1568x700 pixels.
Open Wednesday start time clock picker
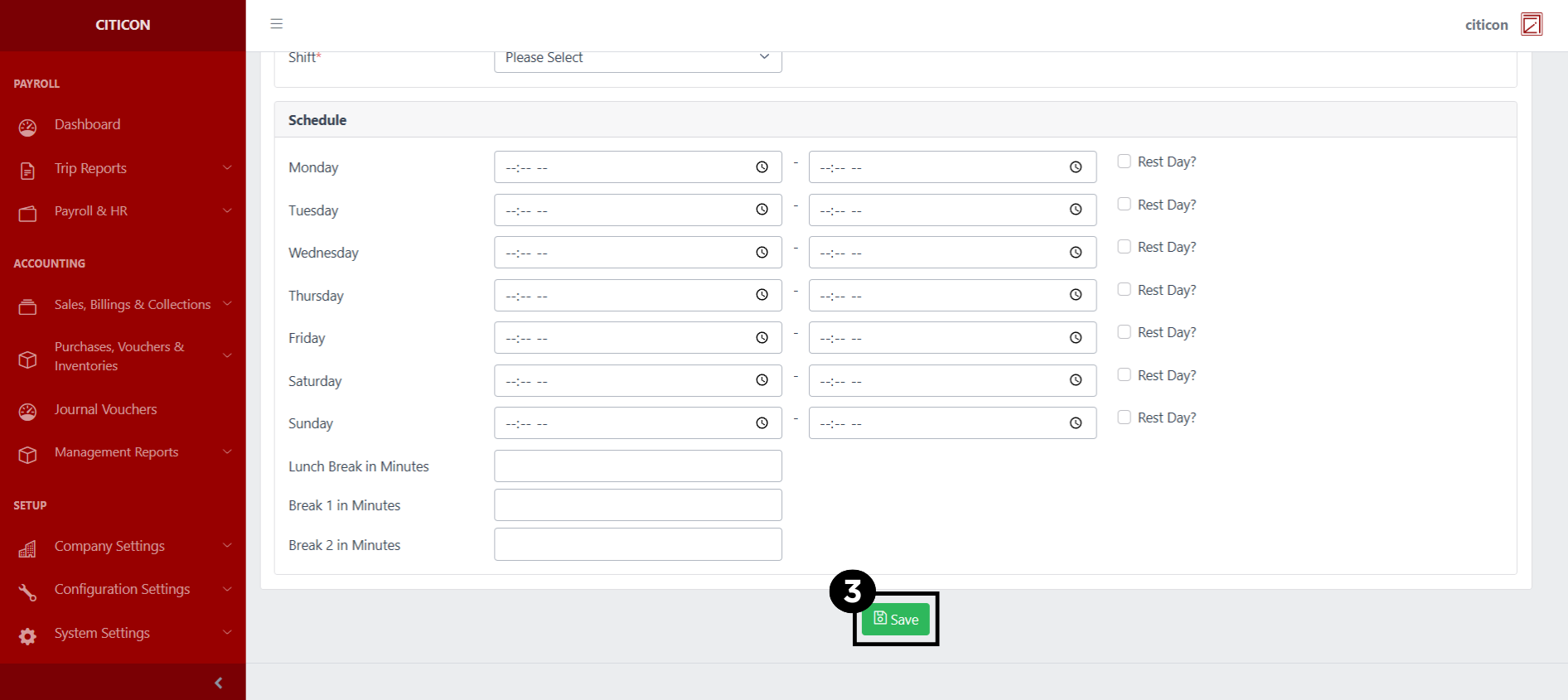[x=762, y=253]
